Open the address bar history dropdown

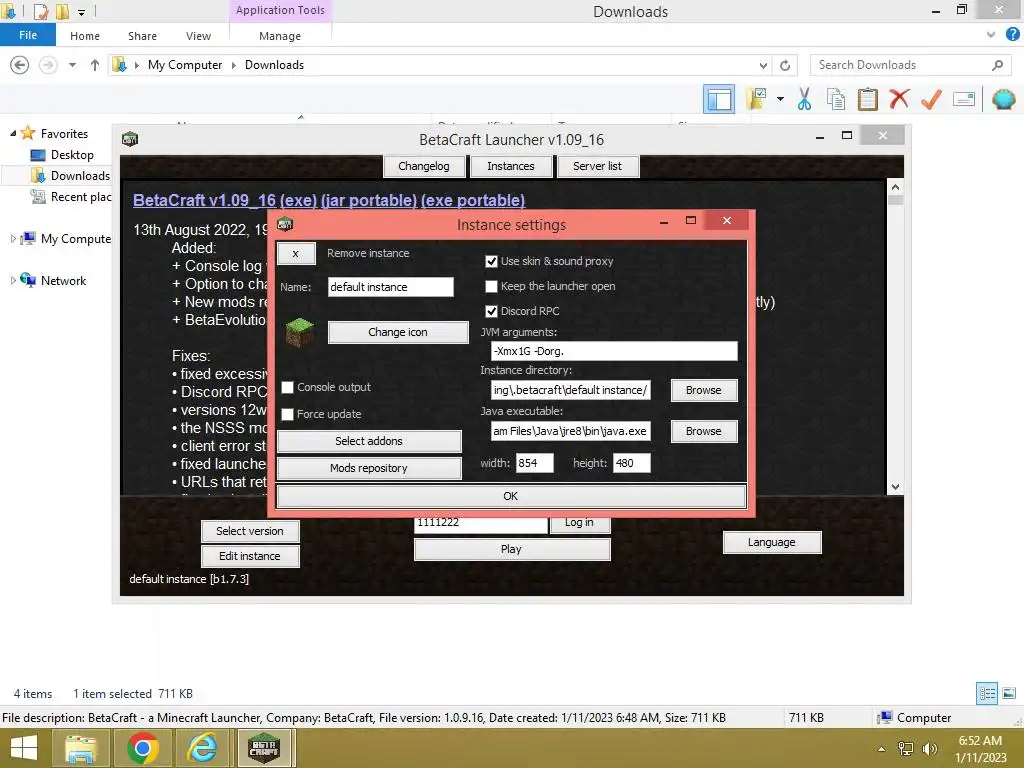763,65
